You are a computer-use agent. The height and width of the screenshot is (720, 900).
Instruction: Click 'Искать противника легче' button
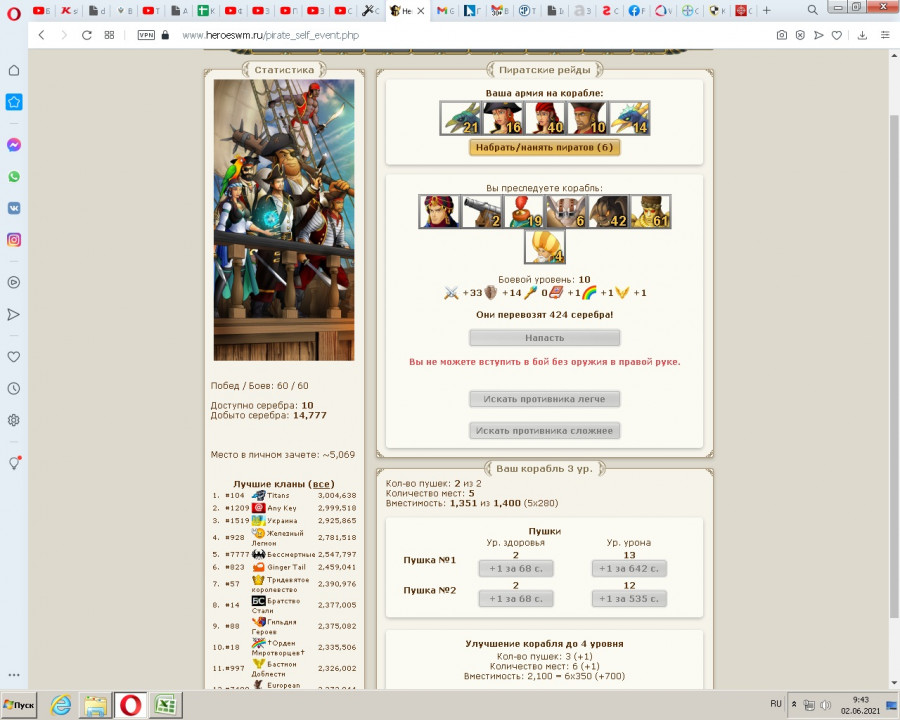pyautogui.click(x=545, y=399)
